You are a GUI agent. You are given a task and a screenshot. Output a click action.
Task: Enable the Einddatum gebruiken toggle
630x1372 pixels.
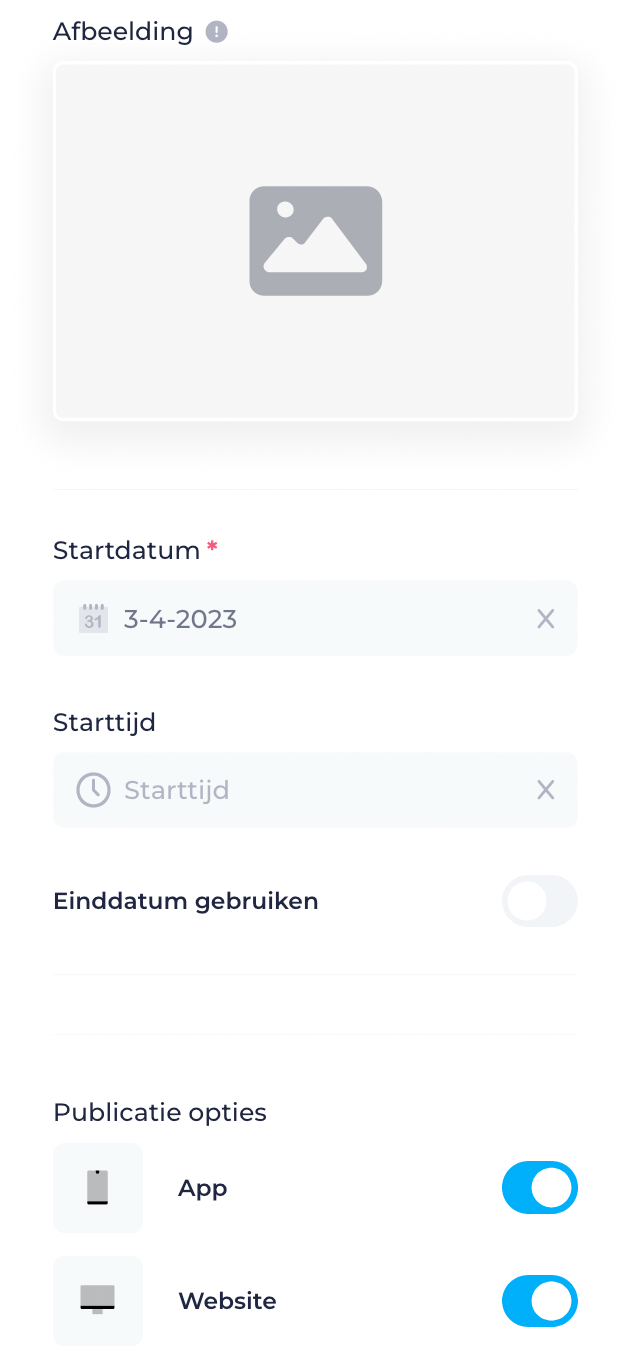pos(540,900)
